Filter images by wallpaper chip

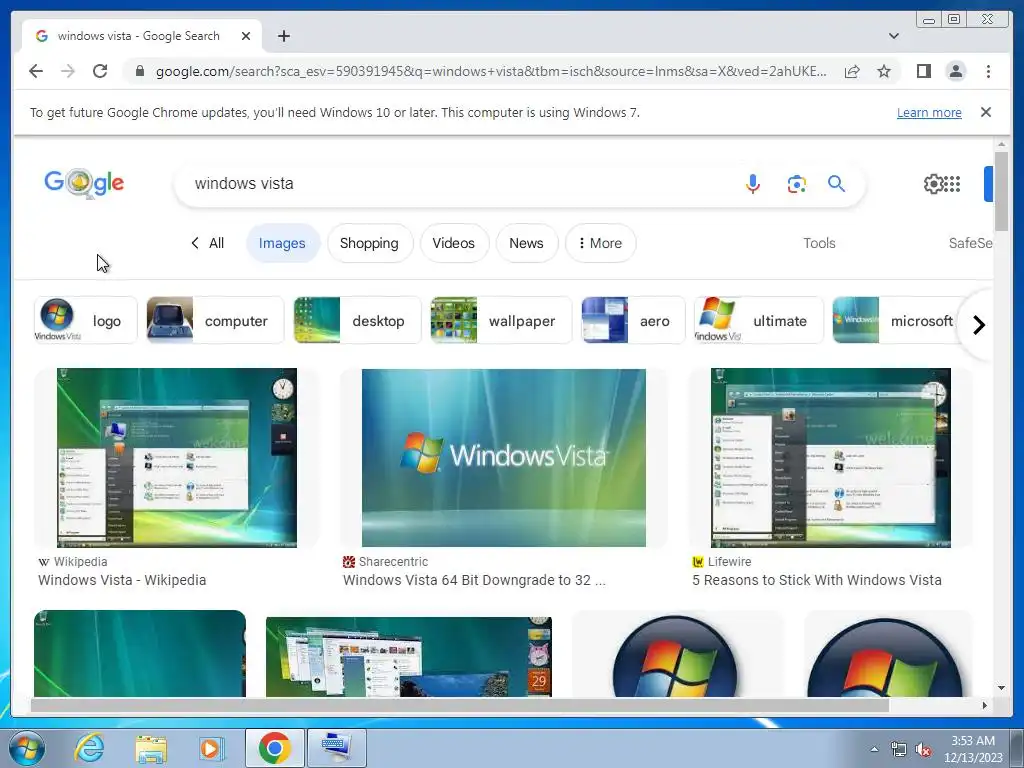coord(501,320)
